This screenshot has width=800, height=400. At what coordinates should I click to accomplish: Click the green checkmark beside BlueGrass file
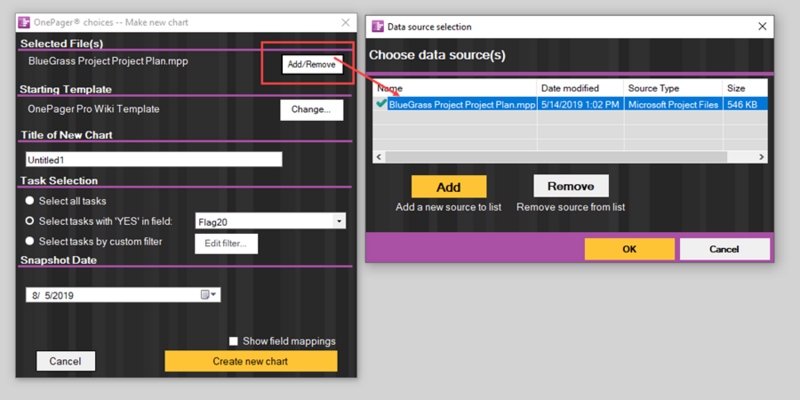[x=381, y=104]
